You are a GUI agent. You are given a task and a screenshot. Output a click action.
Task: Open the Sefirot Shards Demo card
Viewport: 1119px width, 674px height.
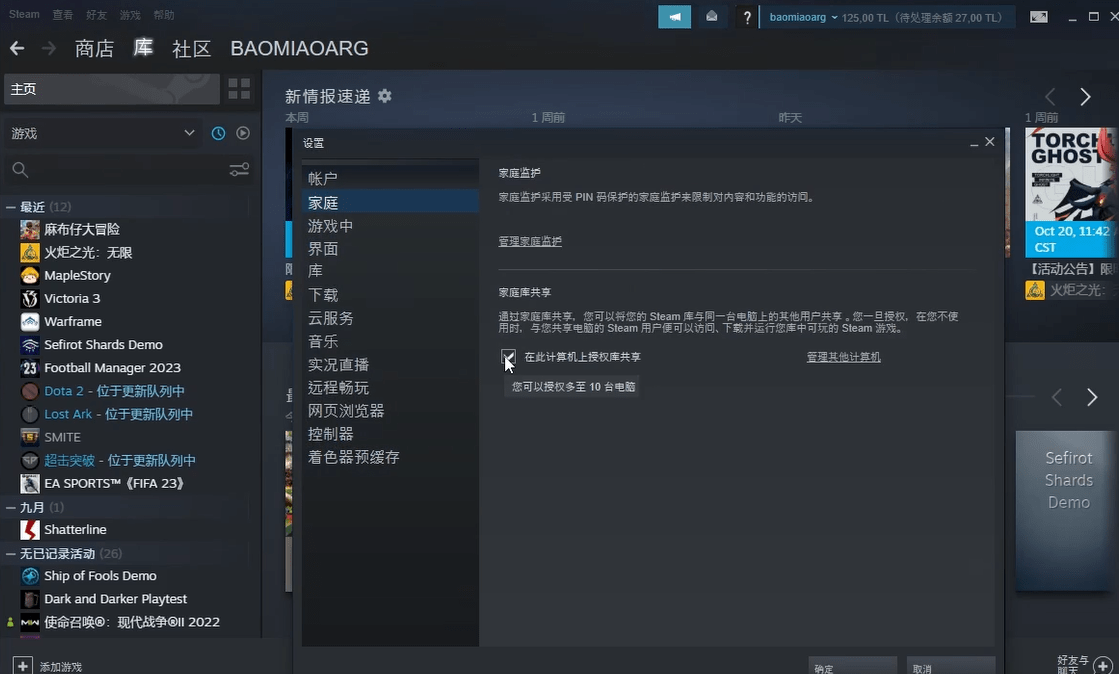[x=1067, y=510]
